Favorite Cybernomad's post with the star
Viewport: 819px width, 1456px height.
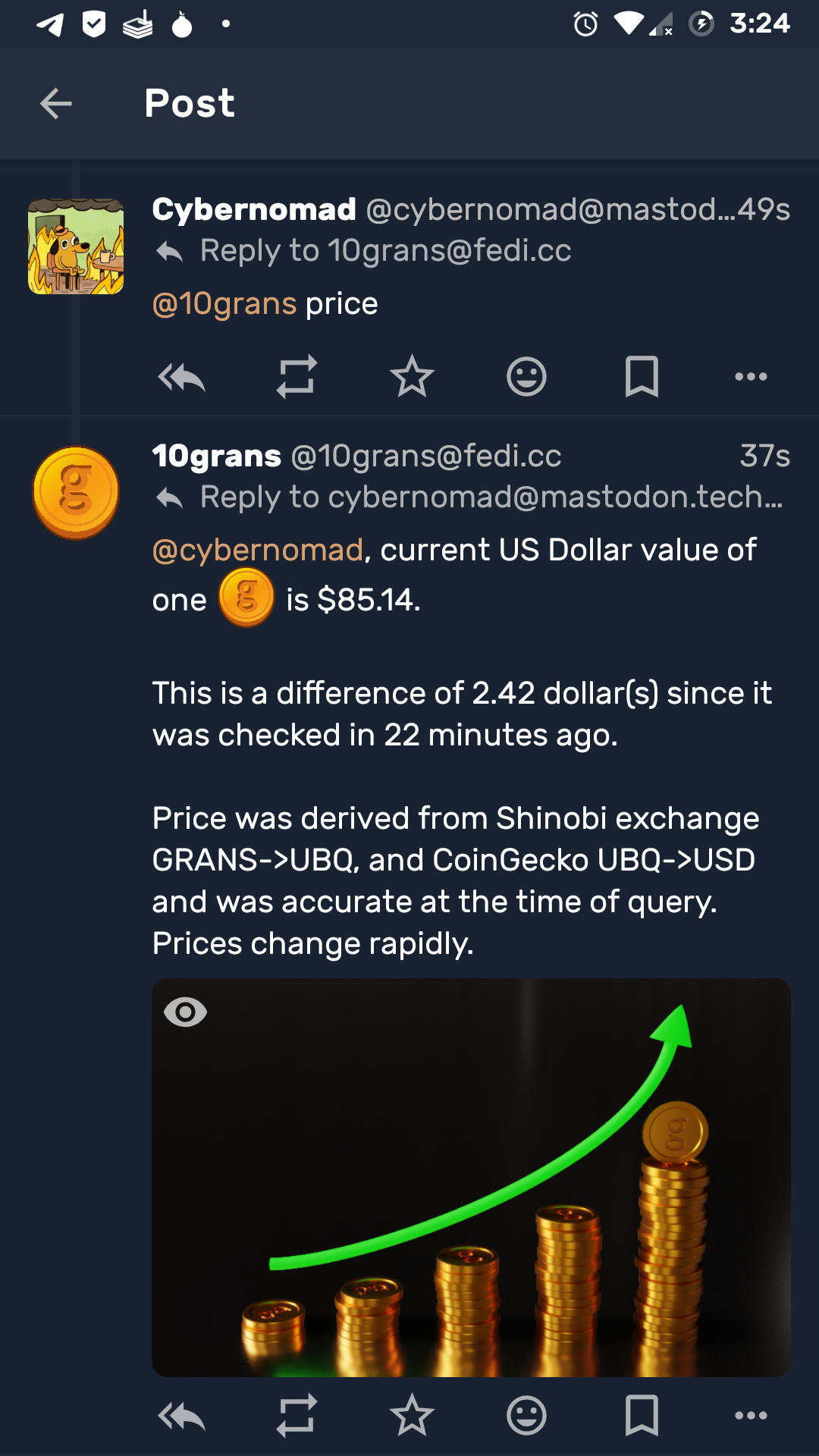coord(412,376)
